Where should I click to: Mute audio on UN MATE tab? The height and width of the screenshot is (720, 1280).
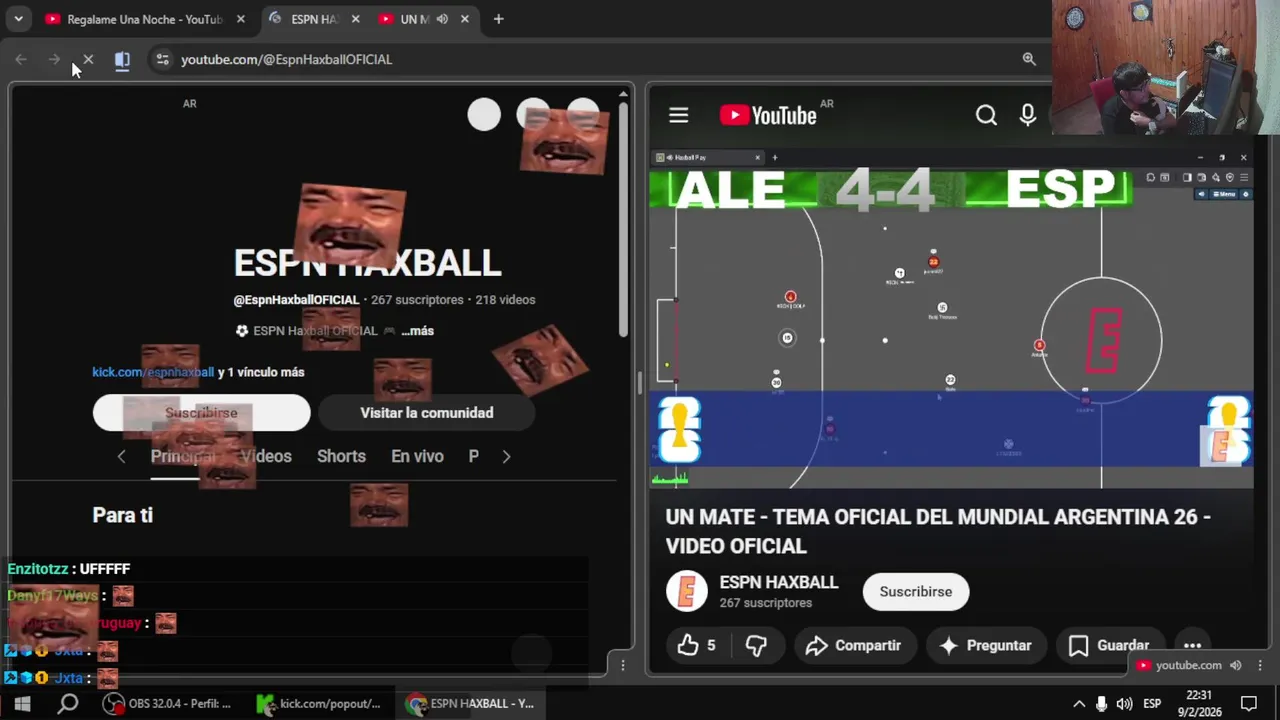[442, 19]
